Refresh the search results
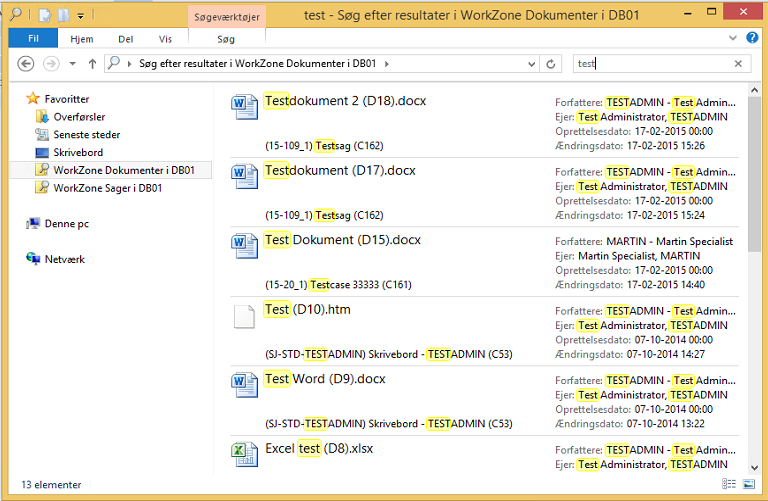 (x=551, y=64)
